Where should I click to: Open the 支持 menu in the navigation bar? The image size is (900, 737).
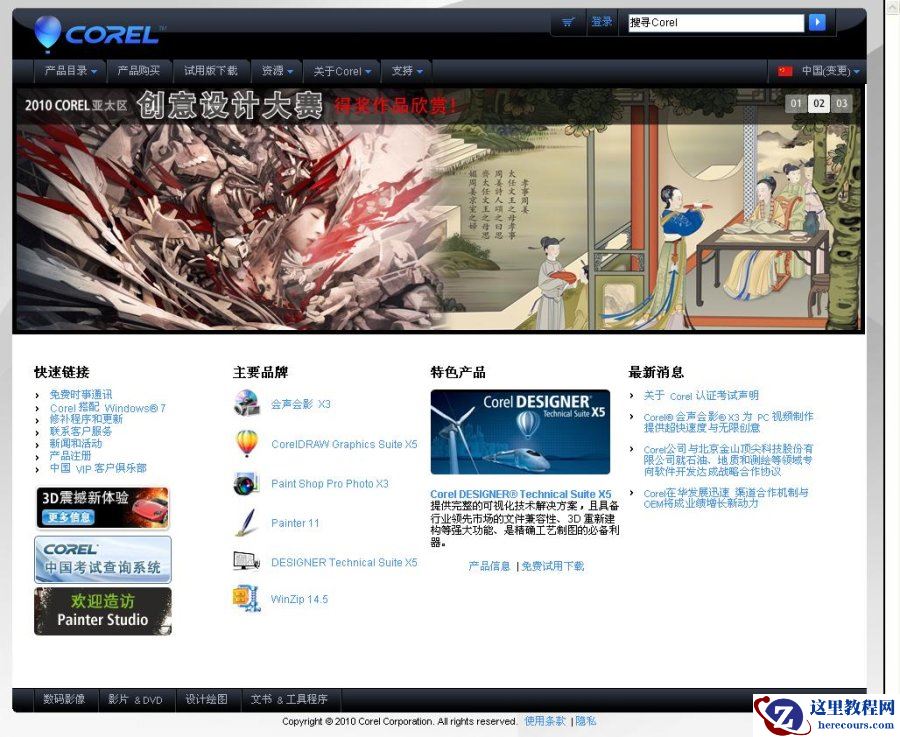click(403, 71)
